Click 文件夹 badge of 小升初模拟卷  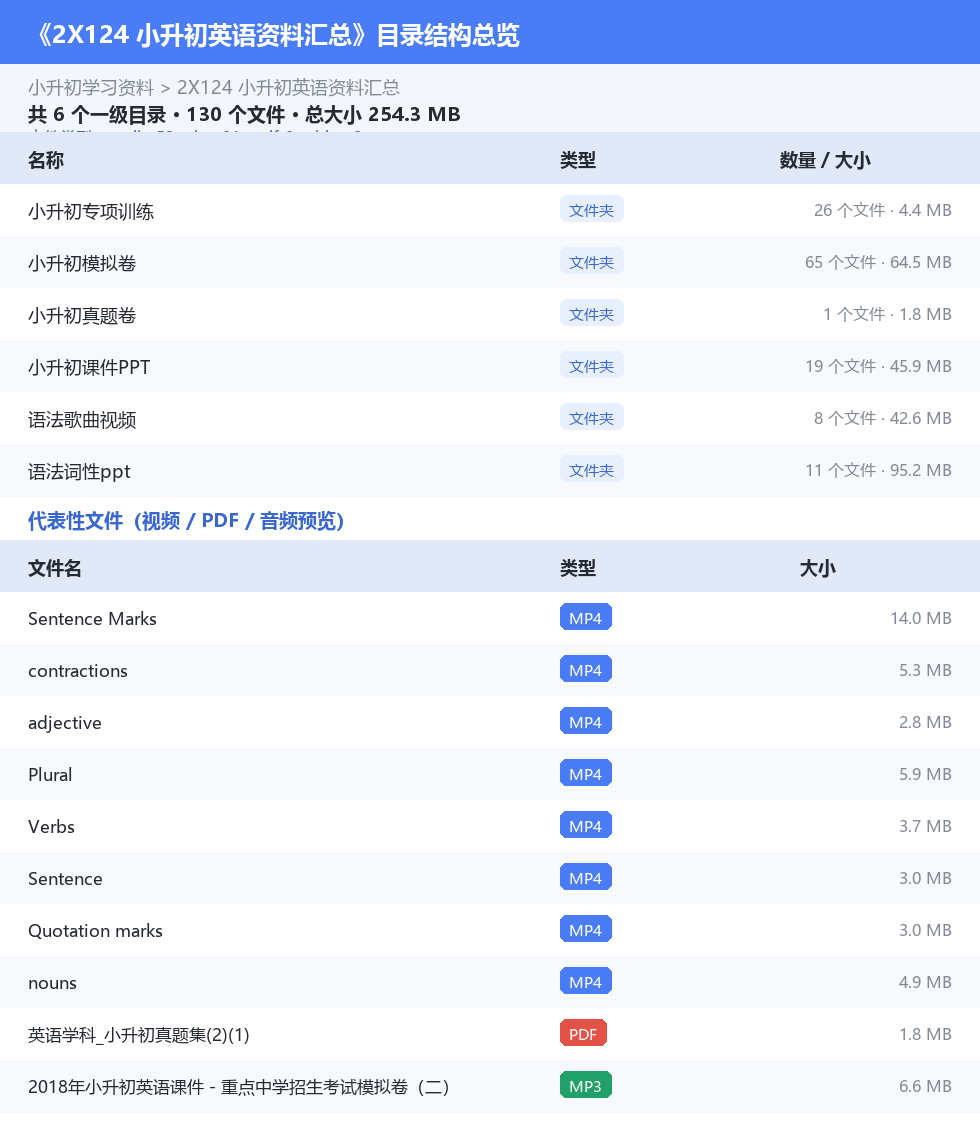tap(592, 262)
